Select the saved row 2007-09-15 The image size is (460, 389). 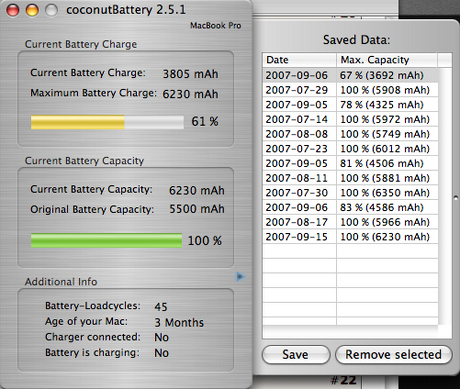(x=350, y=237)
